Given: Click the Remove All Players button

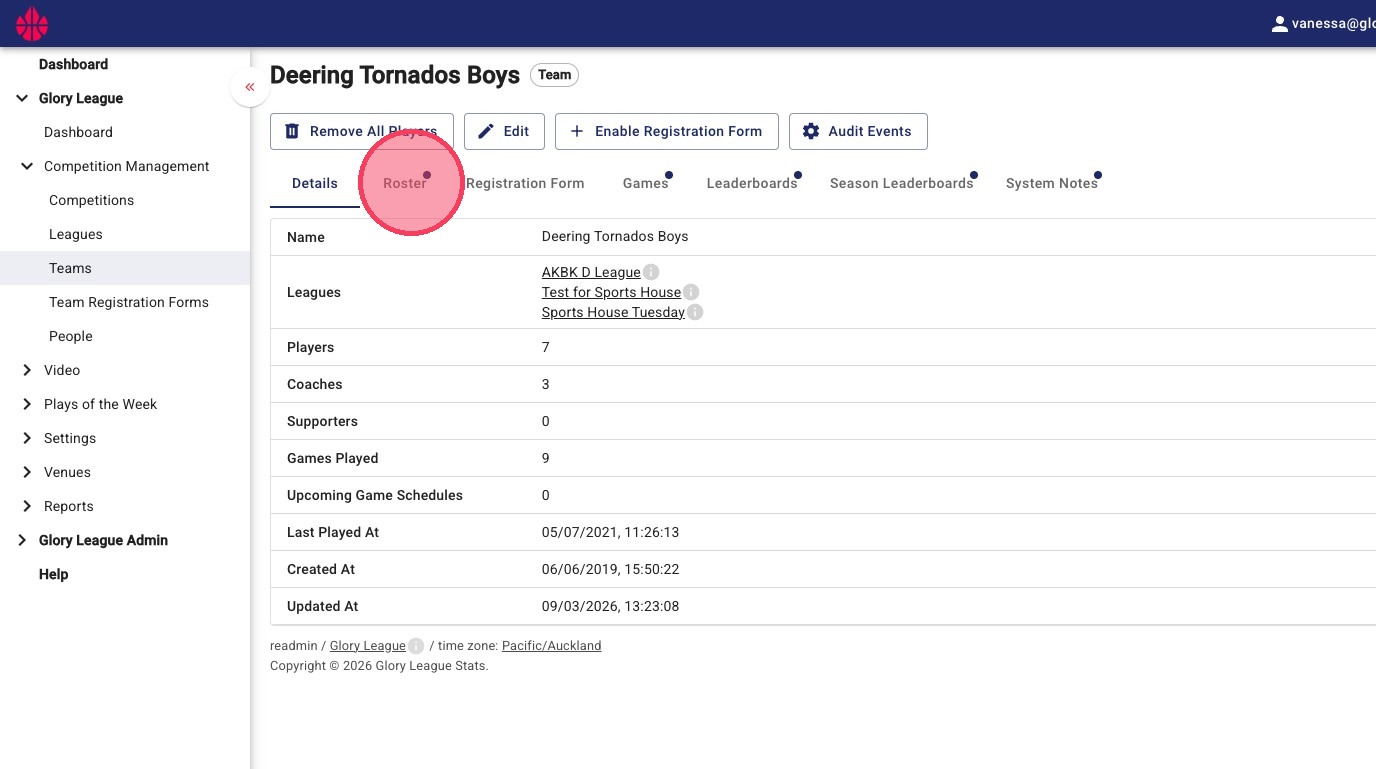Looking at the screenshot, I should 362,131.
